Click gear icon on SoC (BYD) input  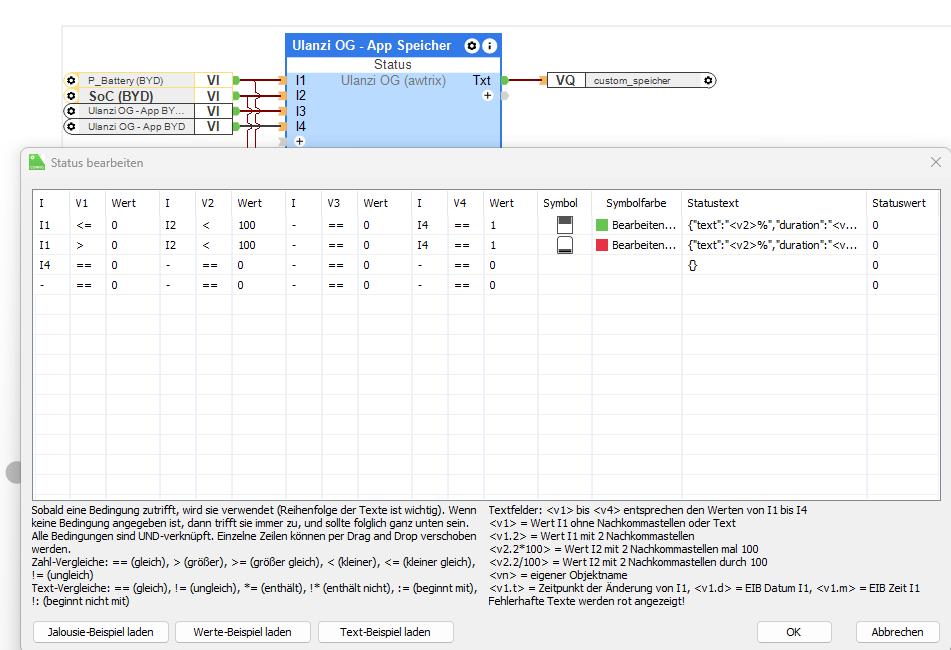(x=72, y=96)
